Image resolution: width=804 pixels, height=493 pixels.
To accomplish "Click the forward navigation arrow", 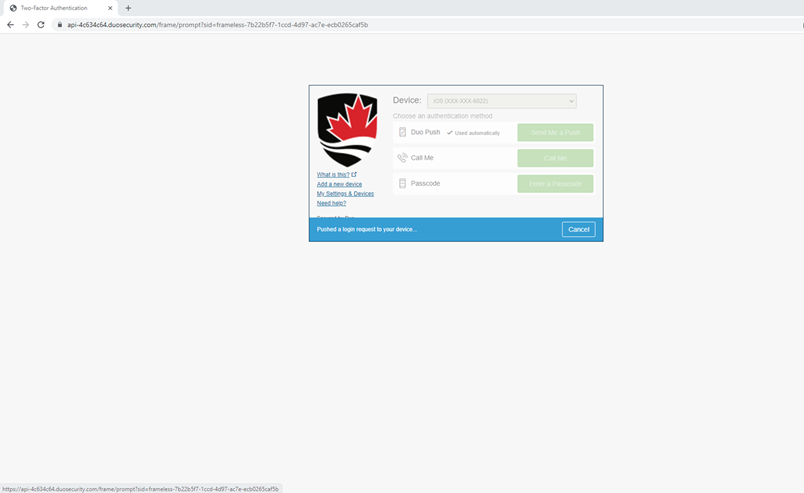I will click(x=25, y=24).
